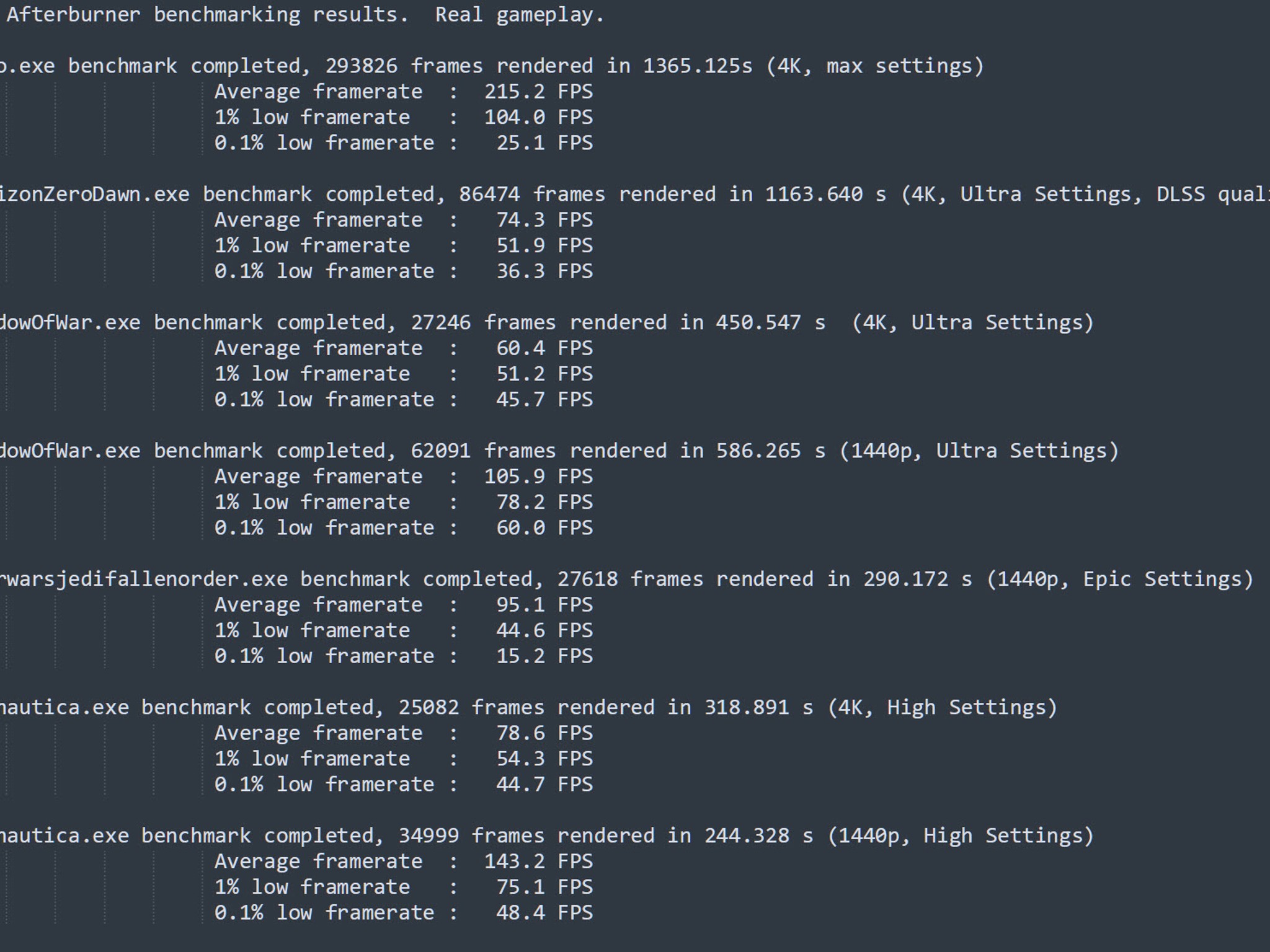Click the 60.0 FPS 0.1% low value
Image resolution: width=1270 pixels, height=952 pixels.
coord(544,528)
